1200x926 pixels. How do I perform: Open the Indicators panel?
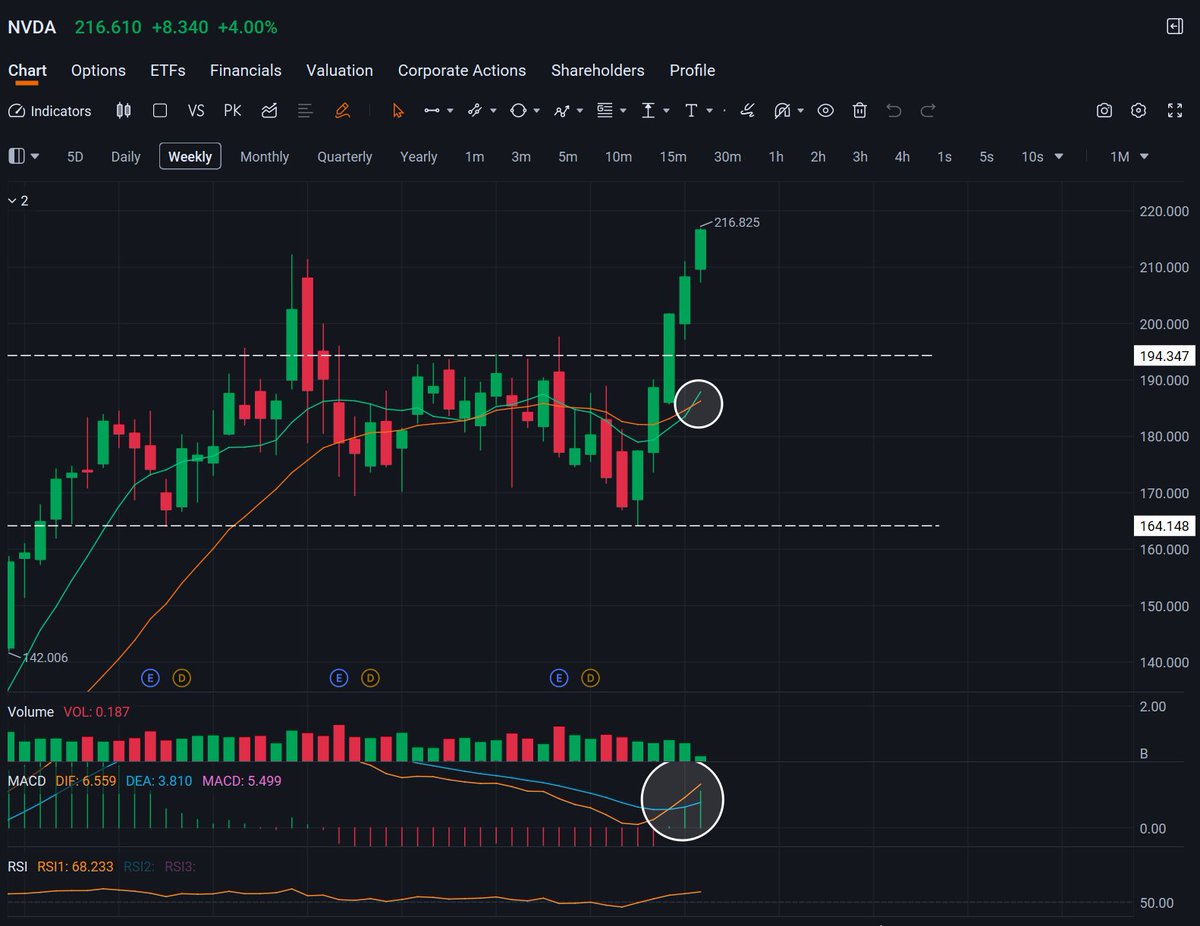(50, 111)
